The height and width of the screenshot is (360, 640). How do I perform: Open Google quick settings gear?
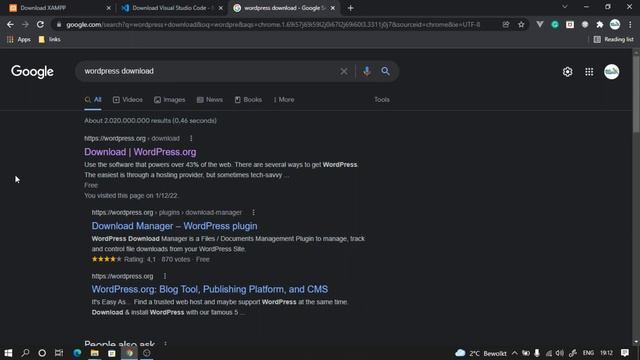[567, 72]
